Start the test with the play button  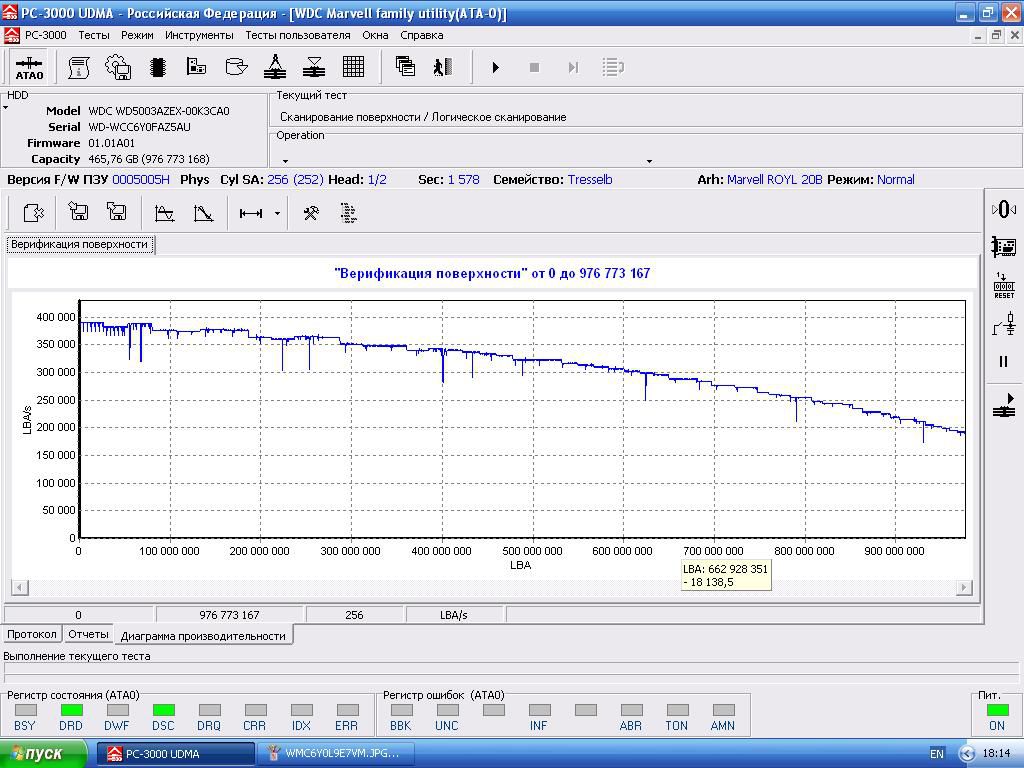pyautogui.click(x=495, y=67)
